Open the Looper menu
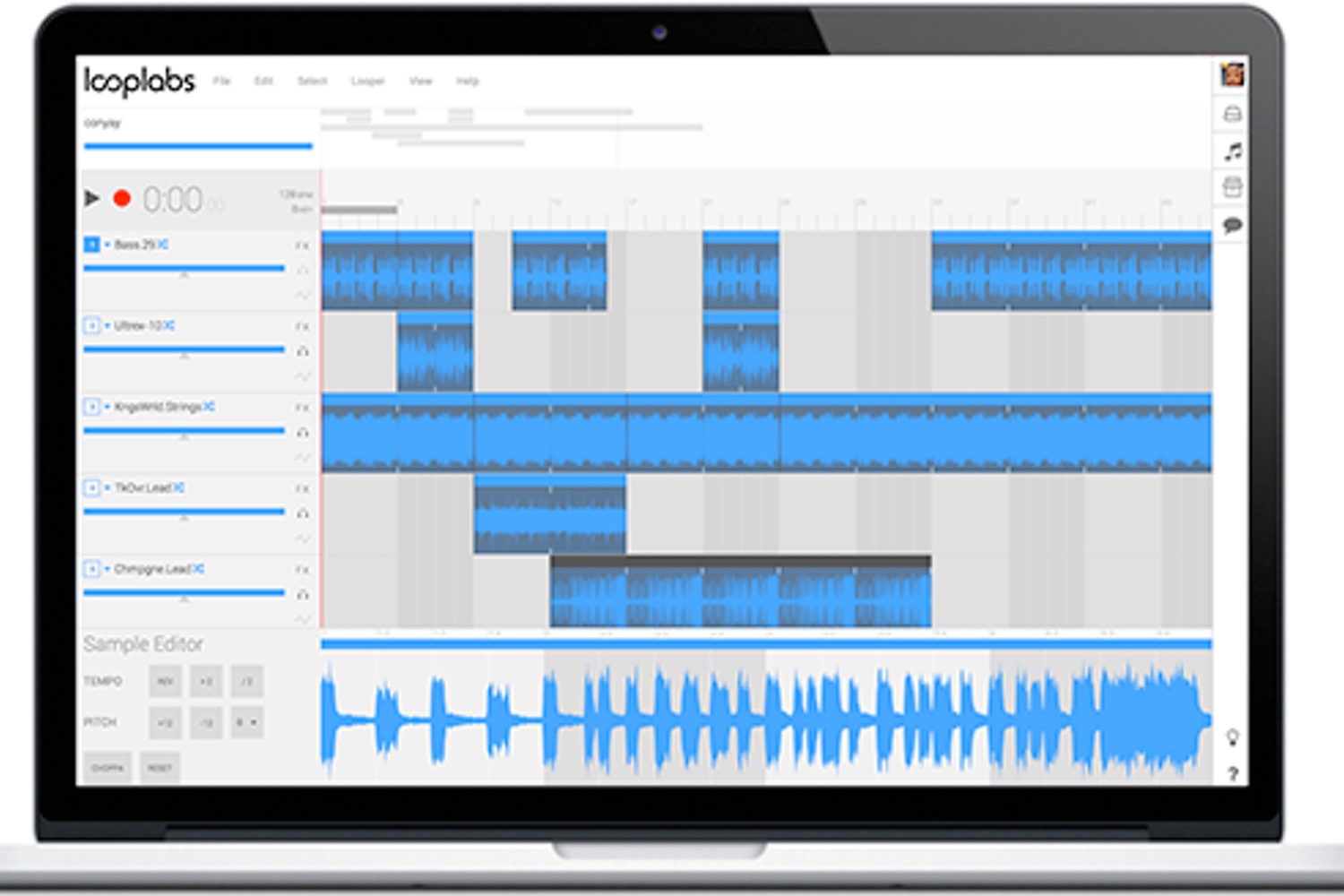This screenshot has height=896, width=1344. pyautogui.click(x=368, y=82)
